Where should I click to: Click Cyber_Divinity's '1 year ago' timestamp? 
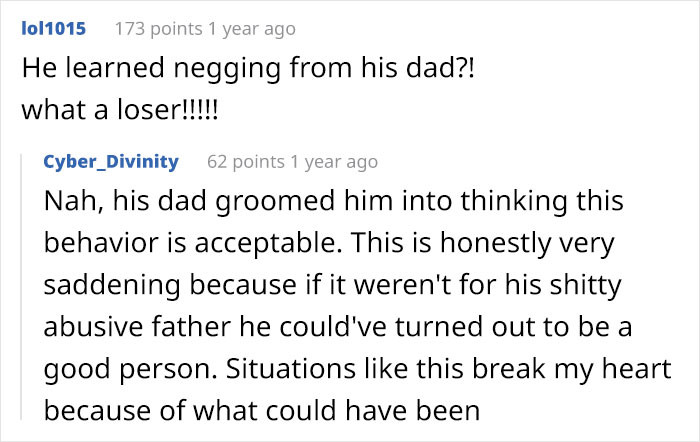point(334,162)
